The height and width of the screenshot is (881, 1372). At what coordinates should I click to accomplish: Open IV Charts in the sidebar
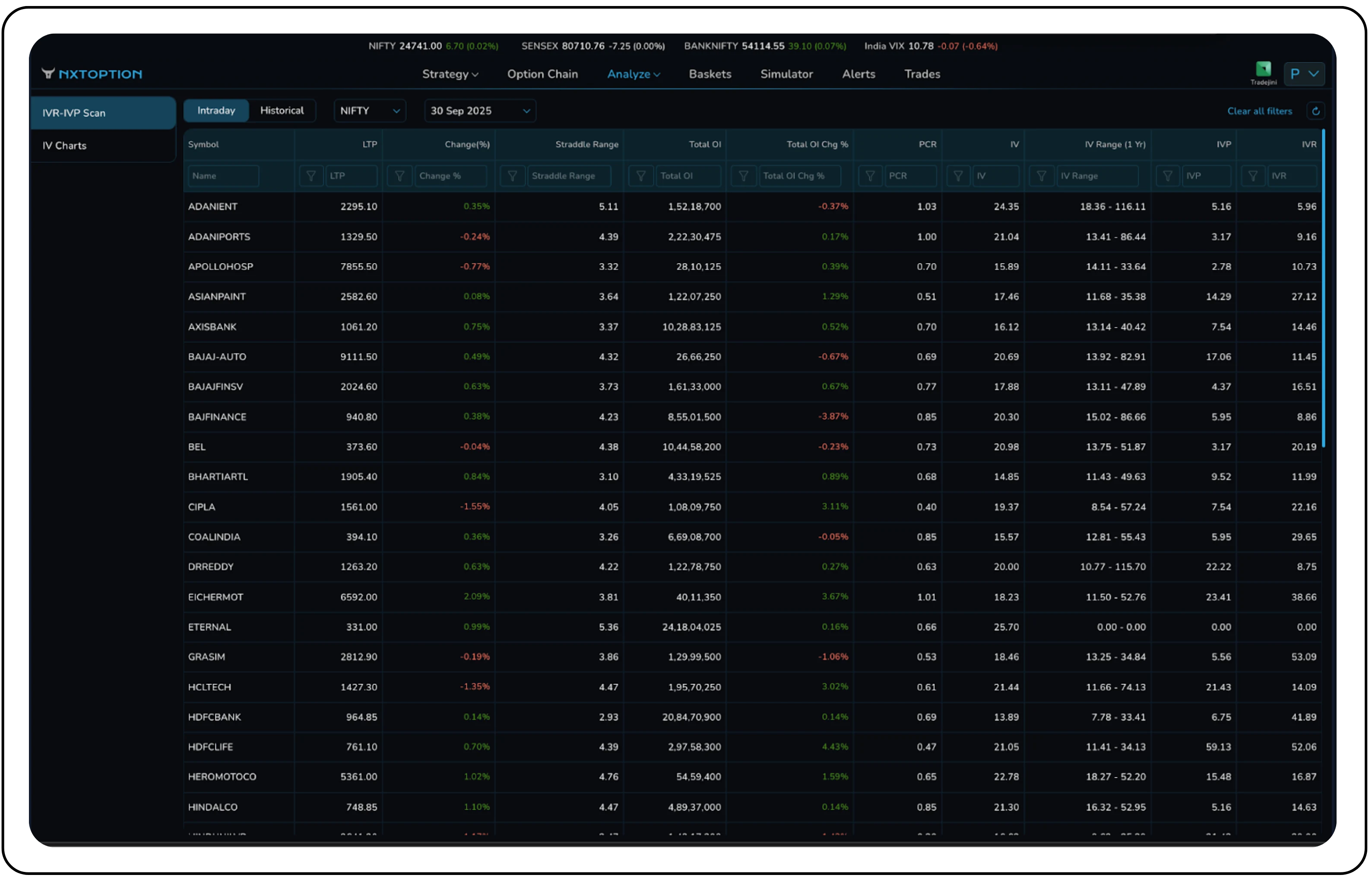65,145
